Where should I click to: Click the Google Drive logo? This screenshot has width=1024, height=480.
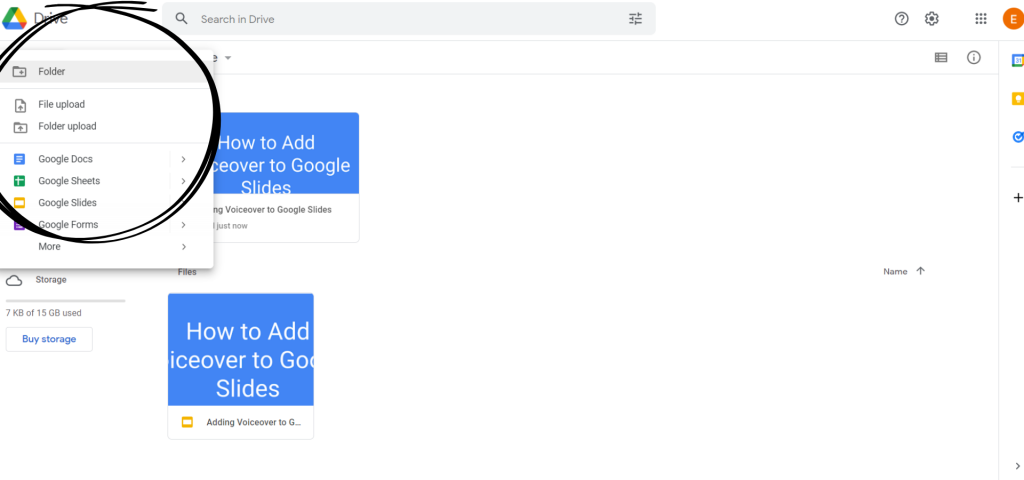point(14,18)
